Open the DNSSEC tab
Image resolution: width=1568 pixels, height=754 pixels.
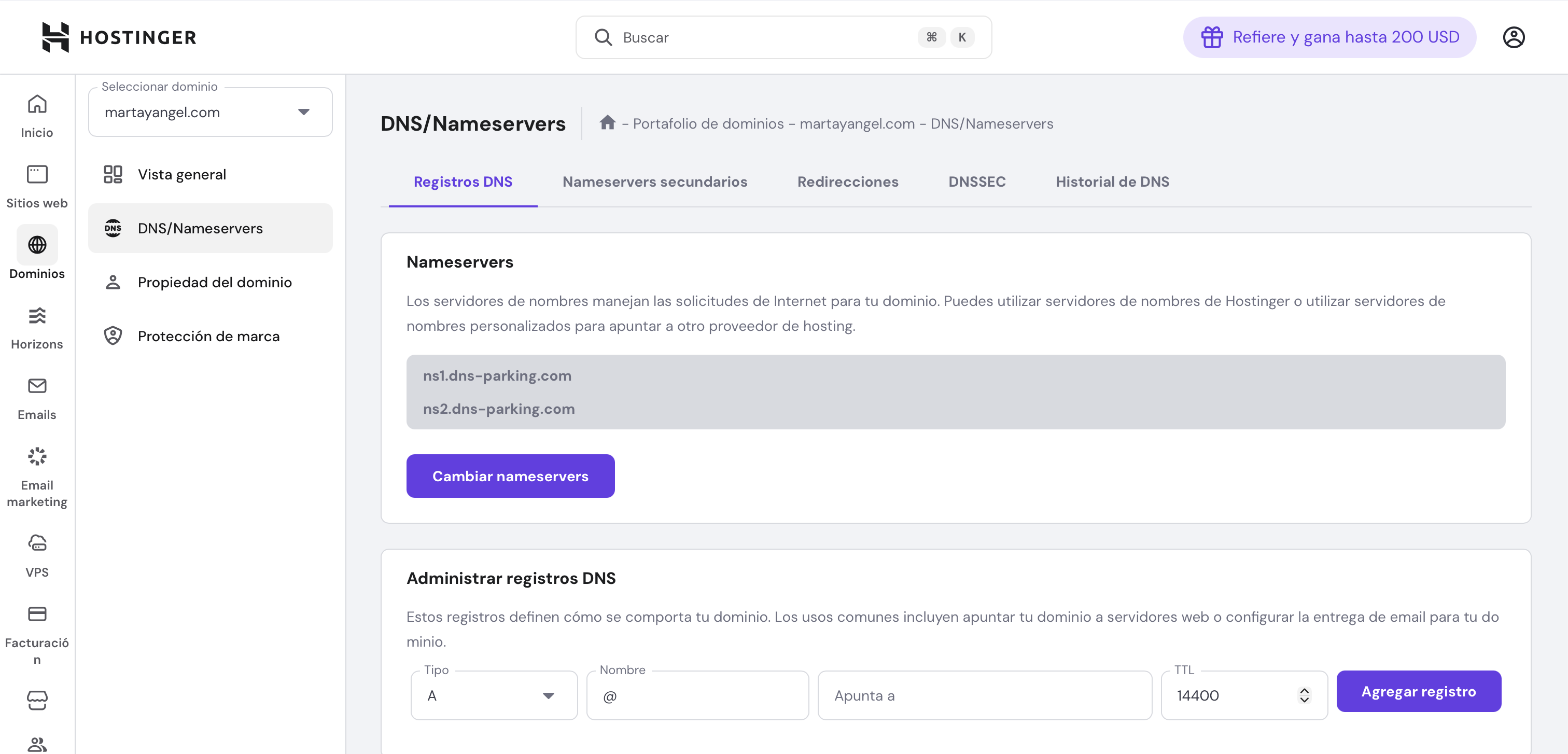tap(976, 181)
